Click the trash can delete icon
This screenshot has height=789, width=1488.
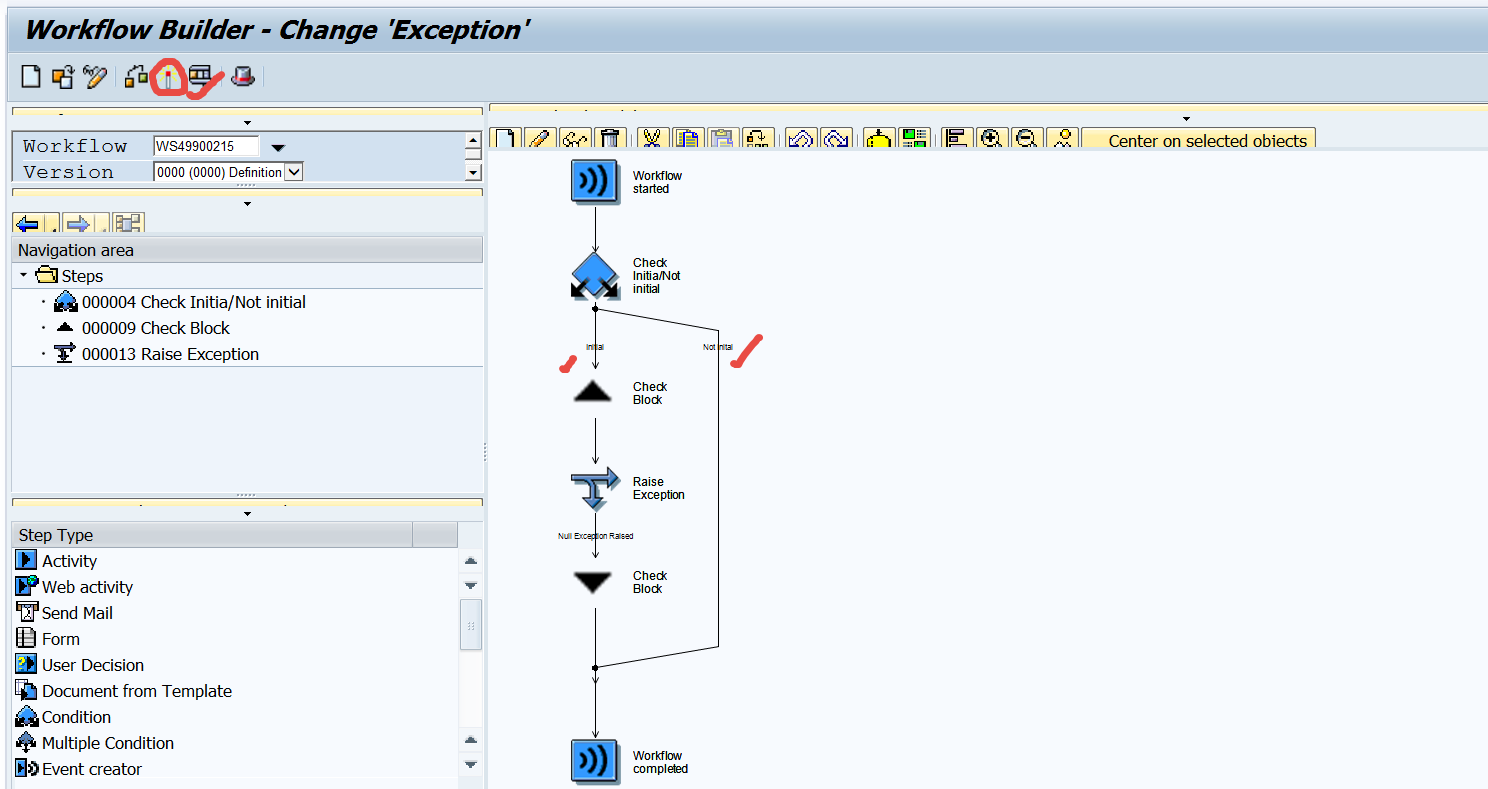609,139
